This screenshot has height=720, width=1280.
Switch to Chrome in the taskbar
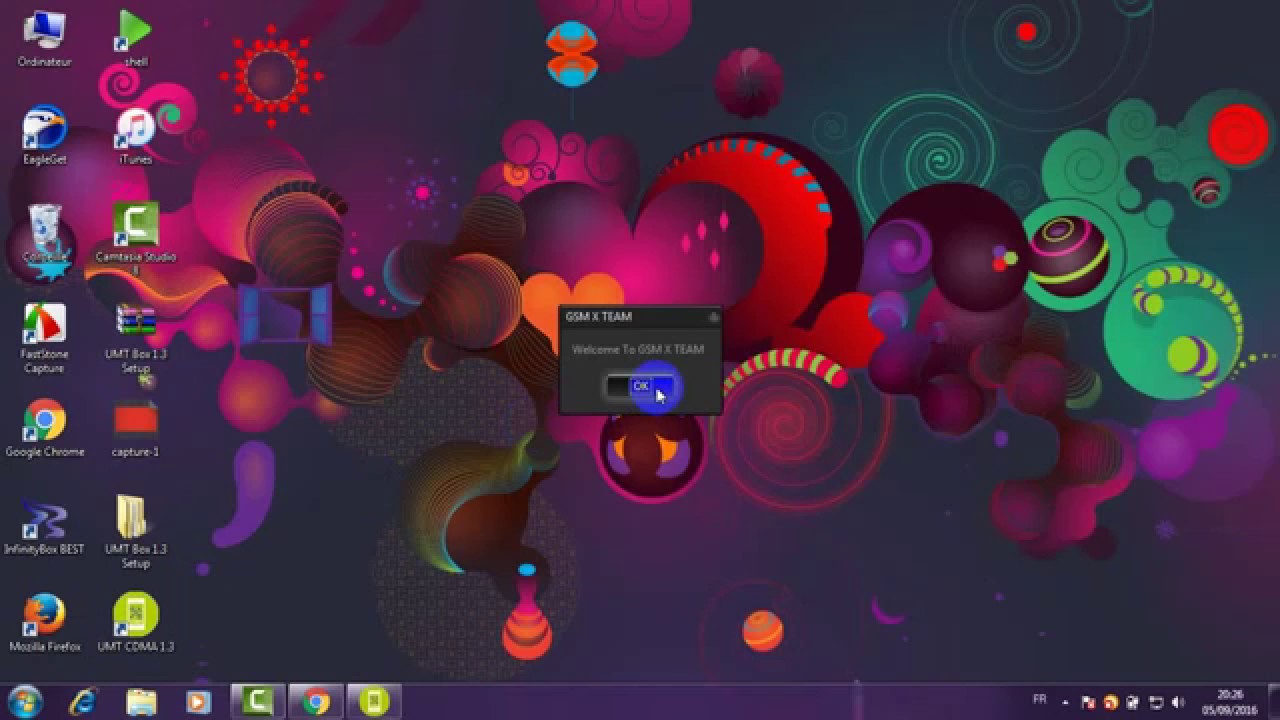coord(316,702)
